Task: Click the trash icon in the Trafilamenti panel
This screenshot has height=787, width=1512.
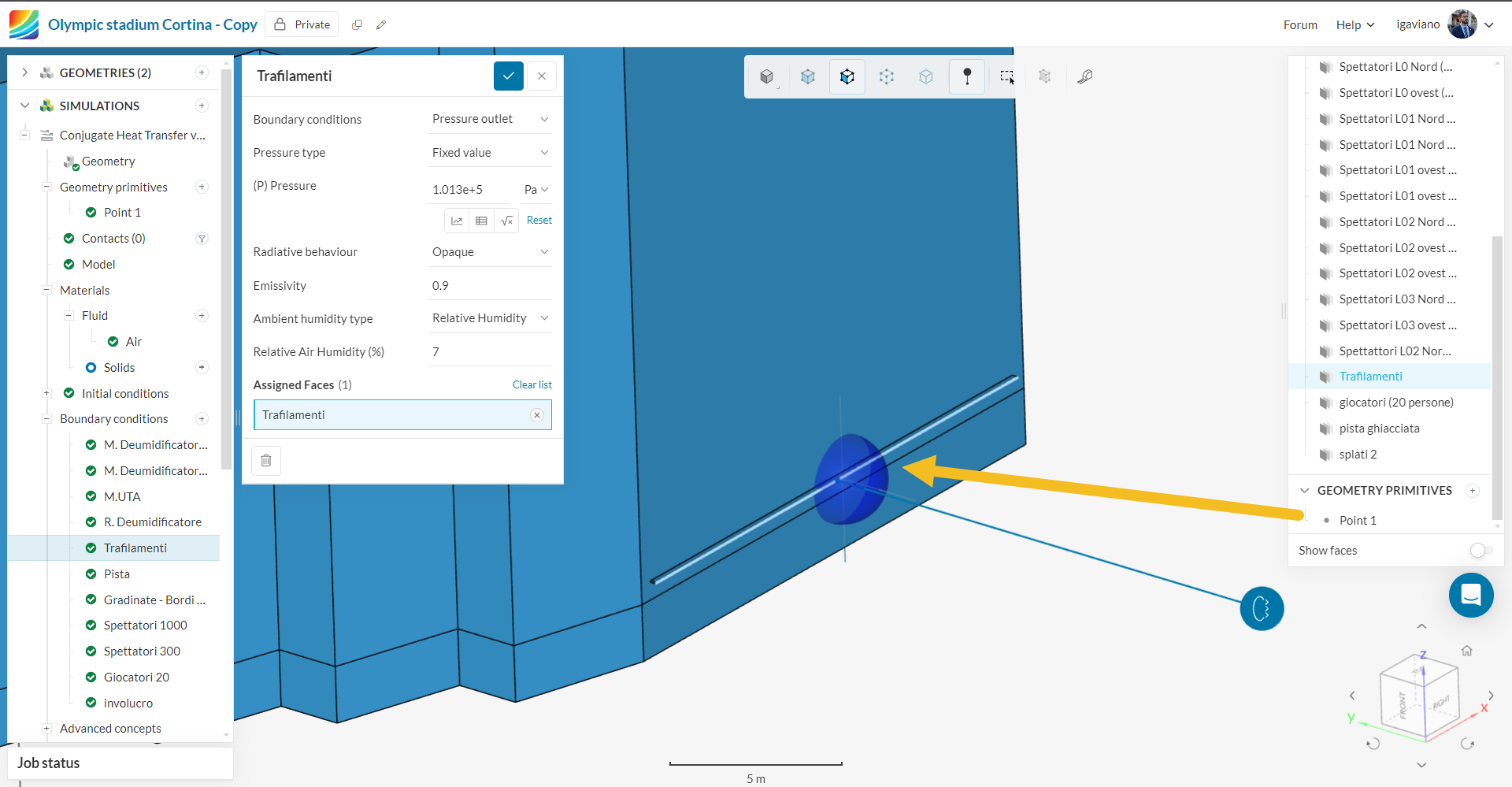Action: (266, 460)
